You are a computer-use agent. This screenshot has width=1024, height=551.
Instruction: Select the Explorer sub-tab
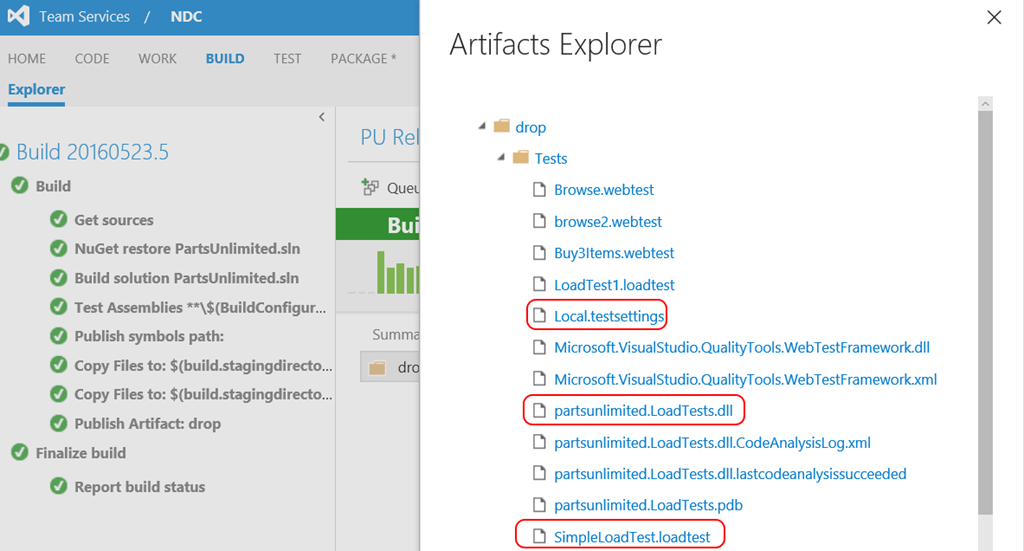click(36, 90)
